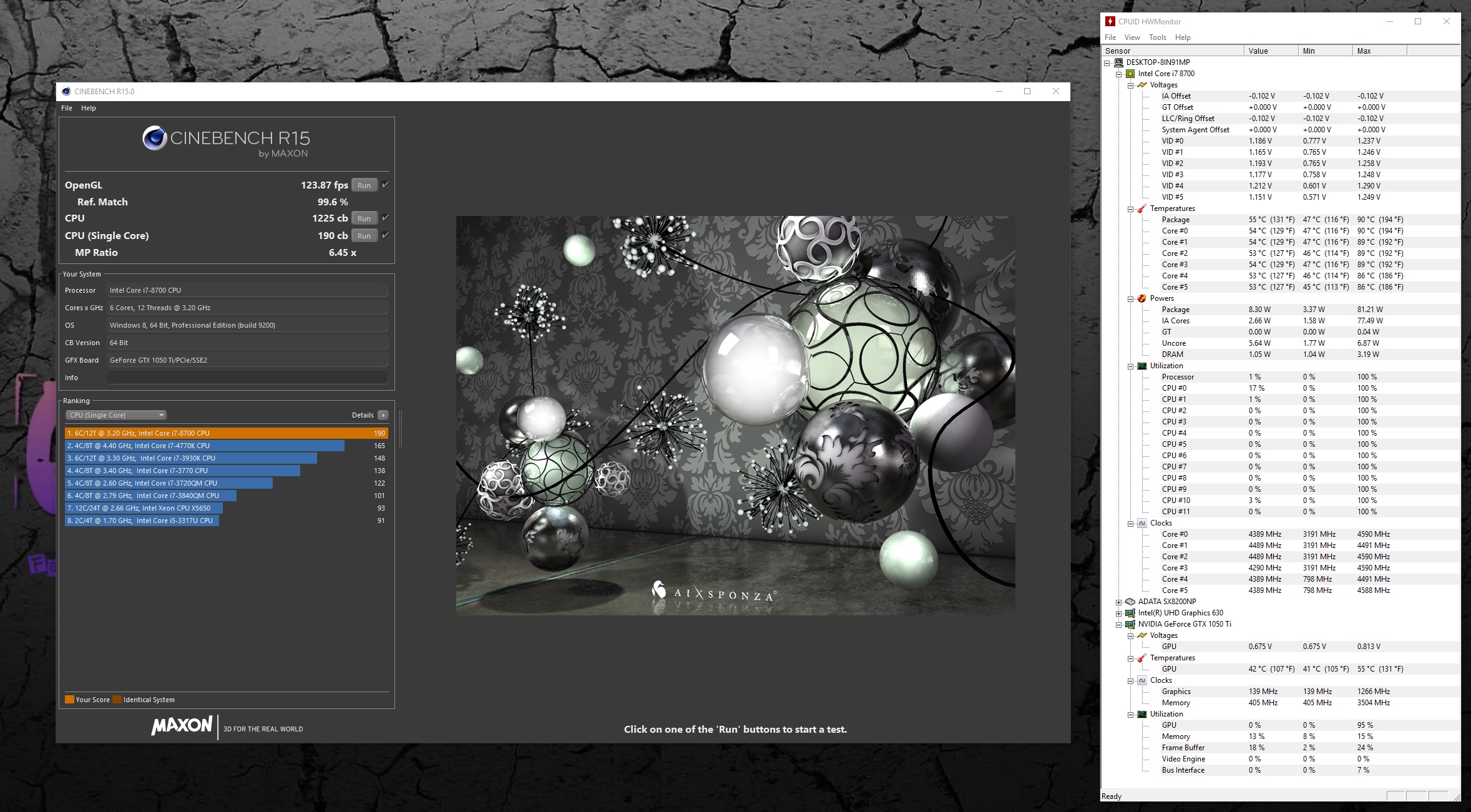Click the GPU Temperatures thermometer icon under NVIDIA
Image resolution: width=1471 pixels, height=812 pixels.
click(1142, 658)
